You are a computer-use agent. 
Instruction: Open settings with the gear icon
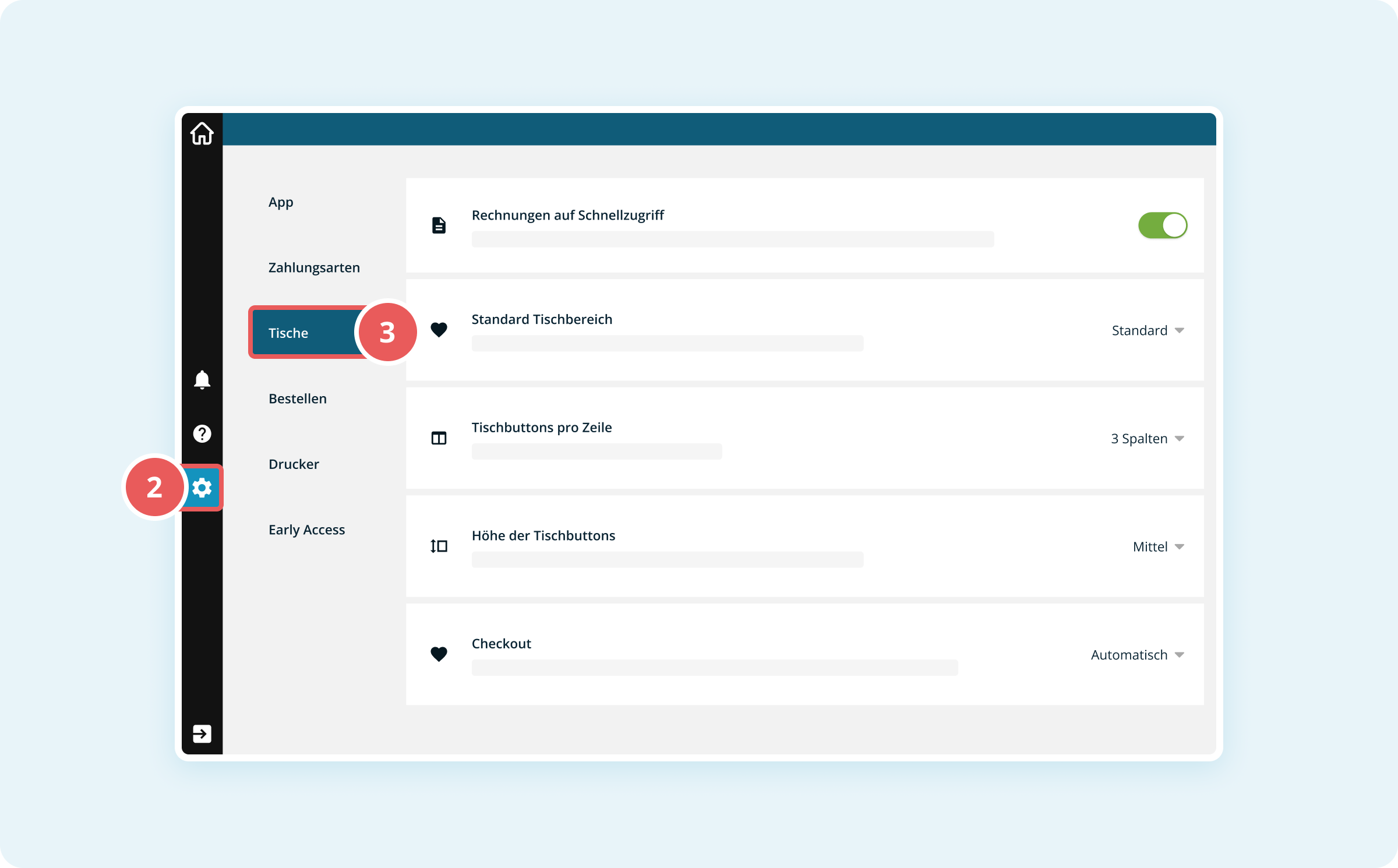[202, 488]
